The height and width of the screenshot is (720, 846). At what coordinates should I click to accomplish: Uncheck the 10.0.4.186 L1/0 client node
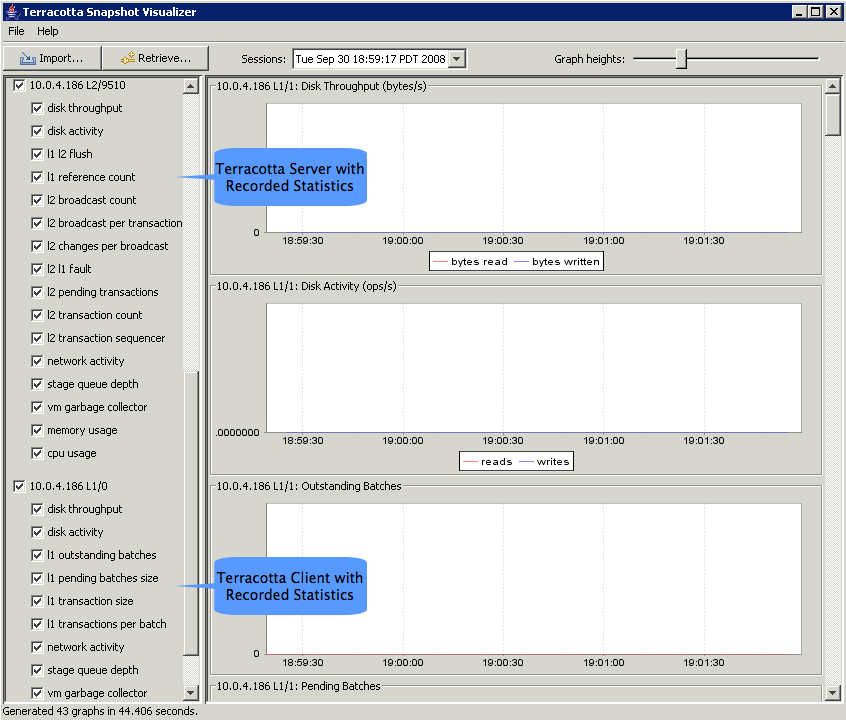coord(19,486)
